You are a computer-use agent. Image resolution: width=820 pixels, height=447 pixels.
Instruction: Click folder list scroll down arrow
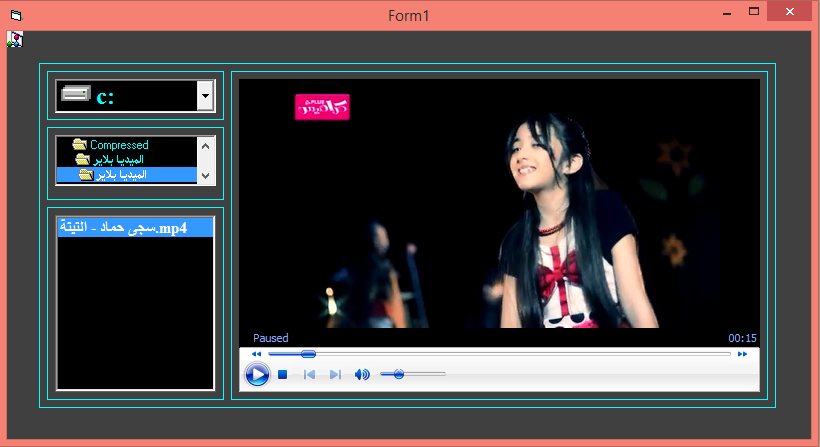coord(206,176)
